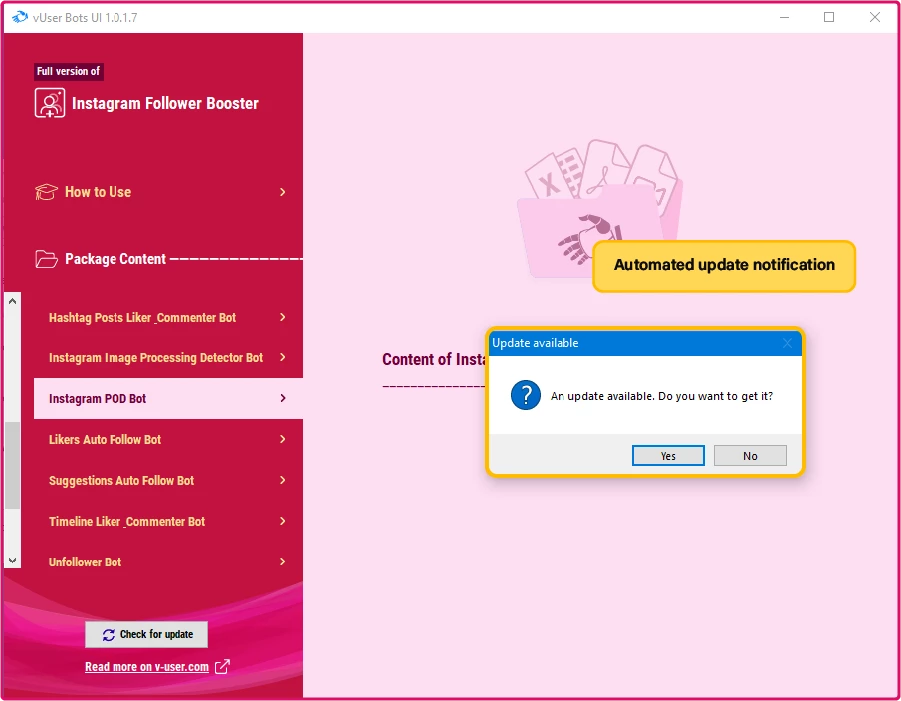901x701 pixels.
Task: Click the Full version of label
Action: [68, 71]
